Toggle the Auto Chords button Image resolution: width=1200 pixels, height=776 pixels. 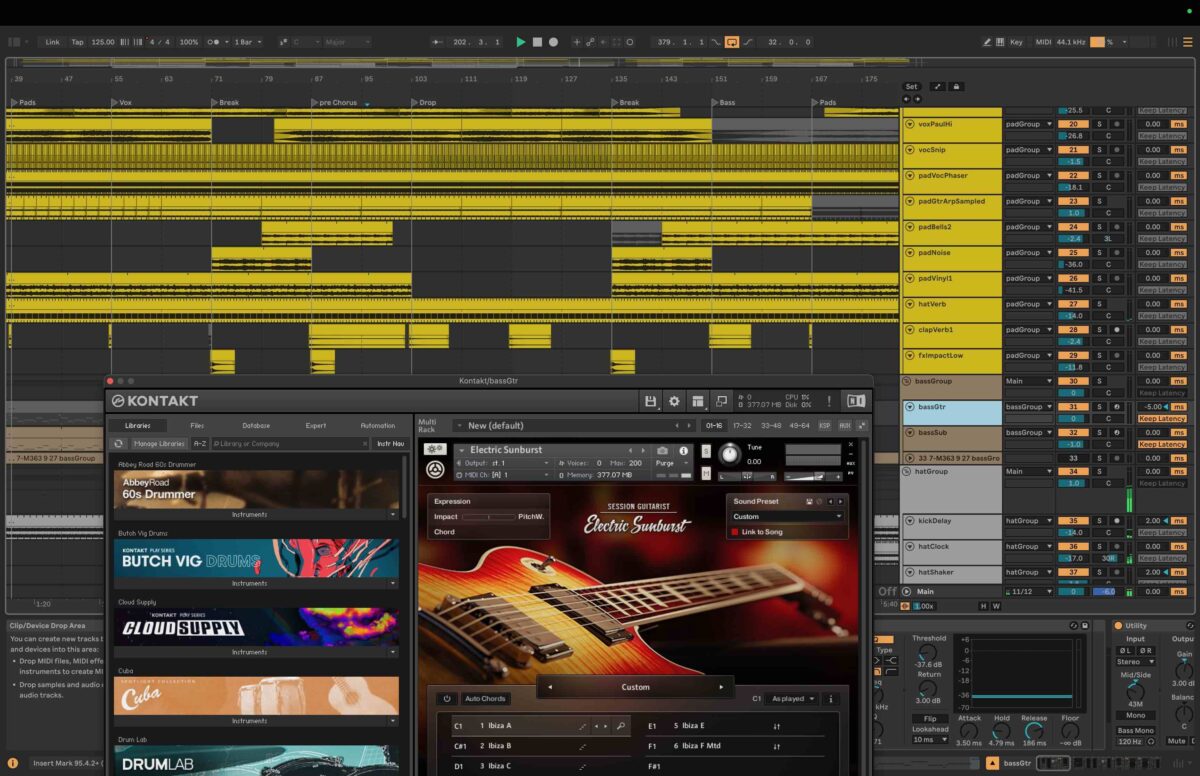coord(485,699)
